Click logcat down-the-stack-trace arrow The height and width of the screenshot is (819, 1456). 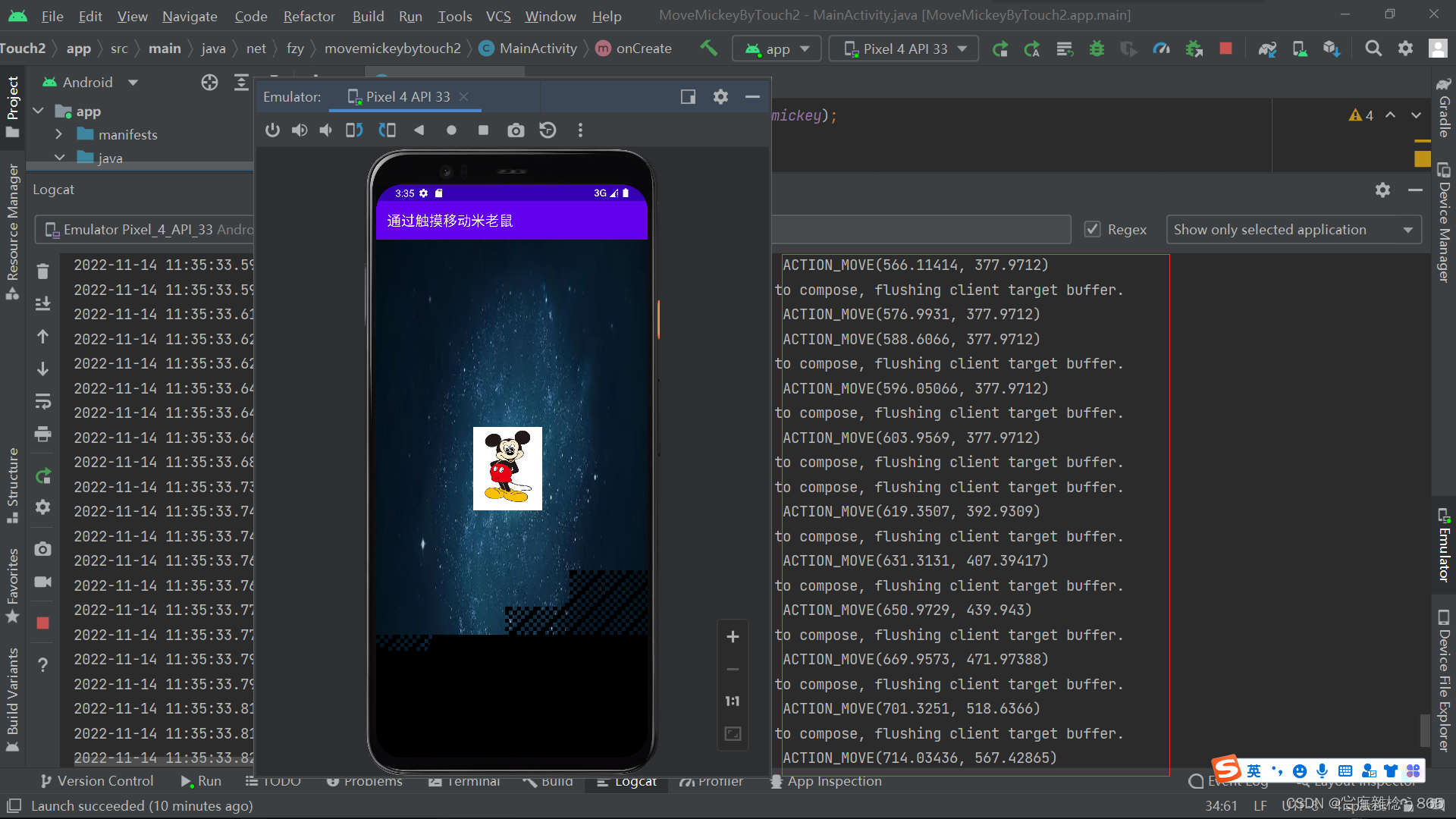[42, 369]
